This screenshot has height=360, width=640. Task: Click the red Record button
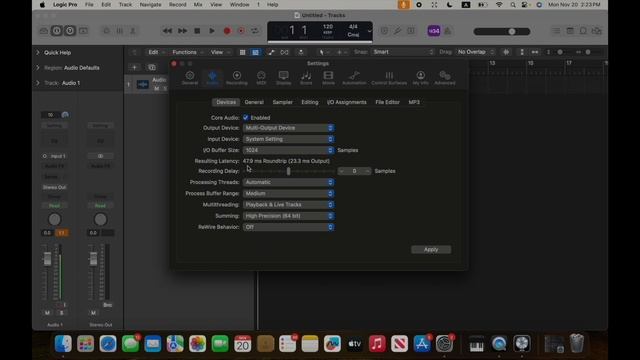tap(227, 31)
